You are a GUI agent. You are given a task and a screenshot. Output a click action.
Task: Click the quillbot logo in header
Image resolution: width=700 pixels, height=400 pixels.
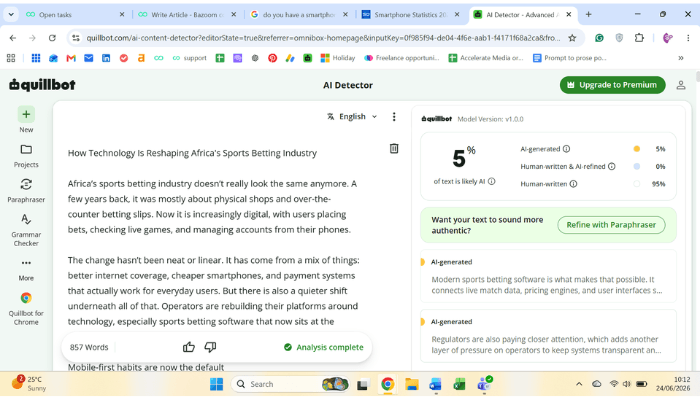(x=42, y=85)
